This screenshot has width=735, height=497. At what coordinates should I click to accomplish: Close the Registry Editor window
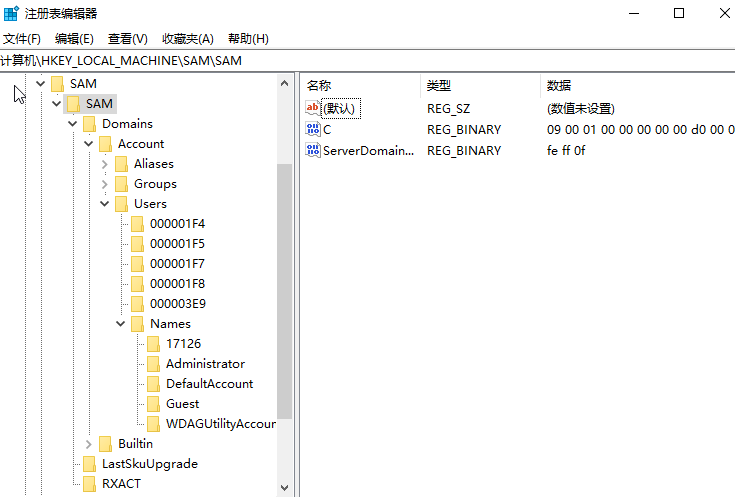tap(724, 14)
